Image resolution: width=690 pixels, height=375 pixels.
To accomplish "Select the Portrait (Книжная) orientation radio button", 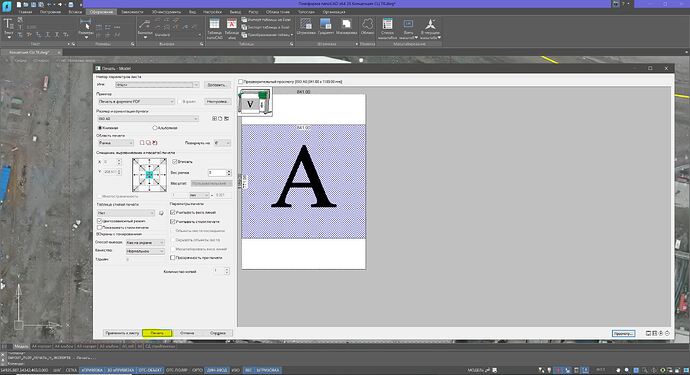I will coord(100,128).
